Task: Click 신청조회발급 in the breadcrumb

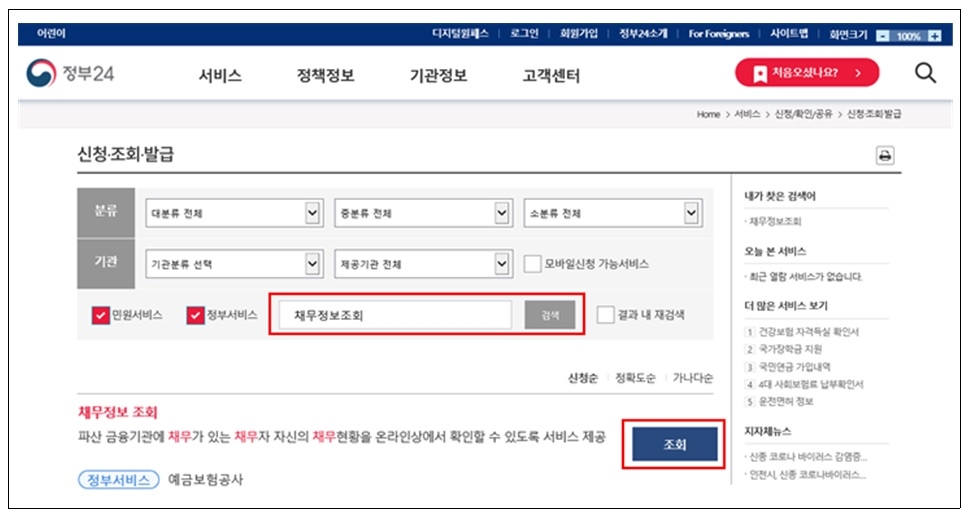Action: 874,114
